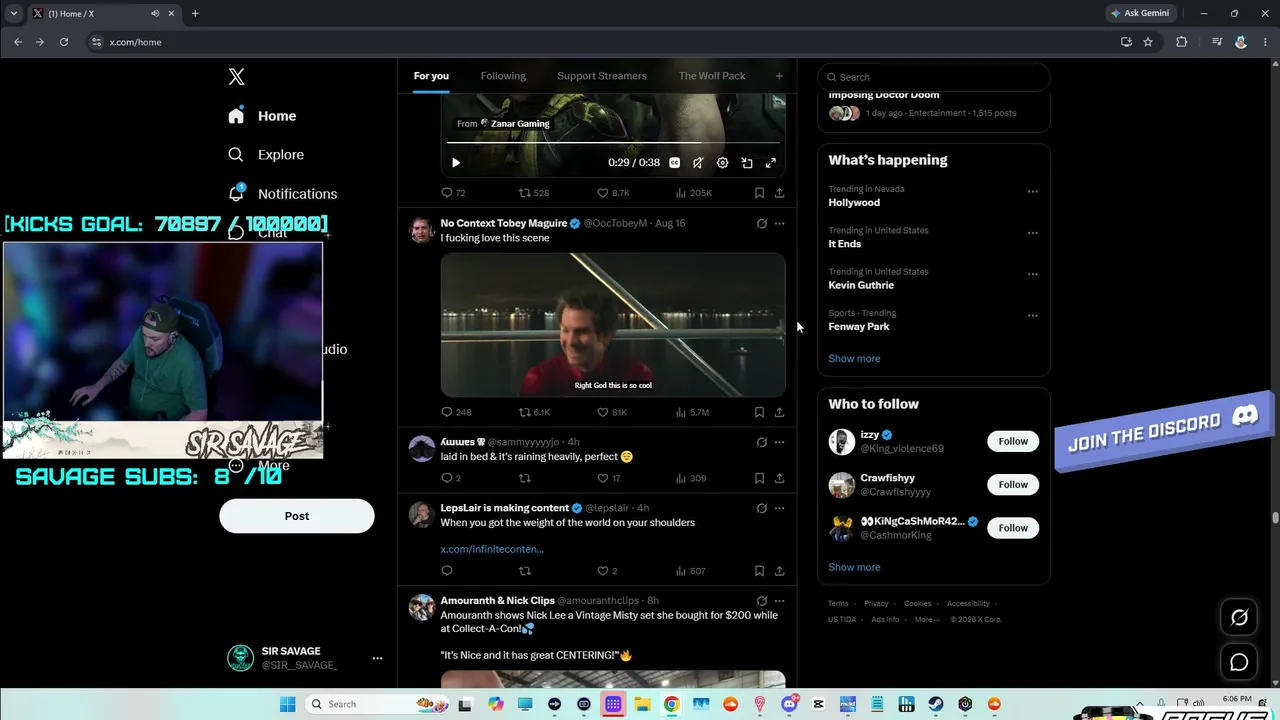Open The Wolf Pack tab
1280x720 pixels.
pos(712,76)
